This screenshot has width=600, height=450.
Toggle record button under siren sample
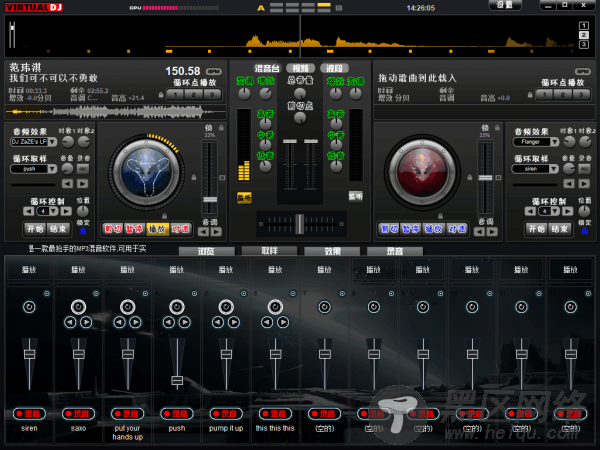(x=29, y=414)
